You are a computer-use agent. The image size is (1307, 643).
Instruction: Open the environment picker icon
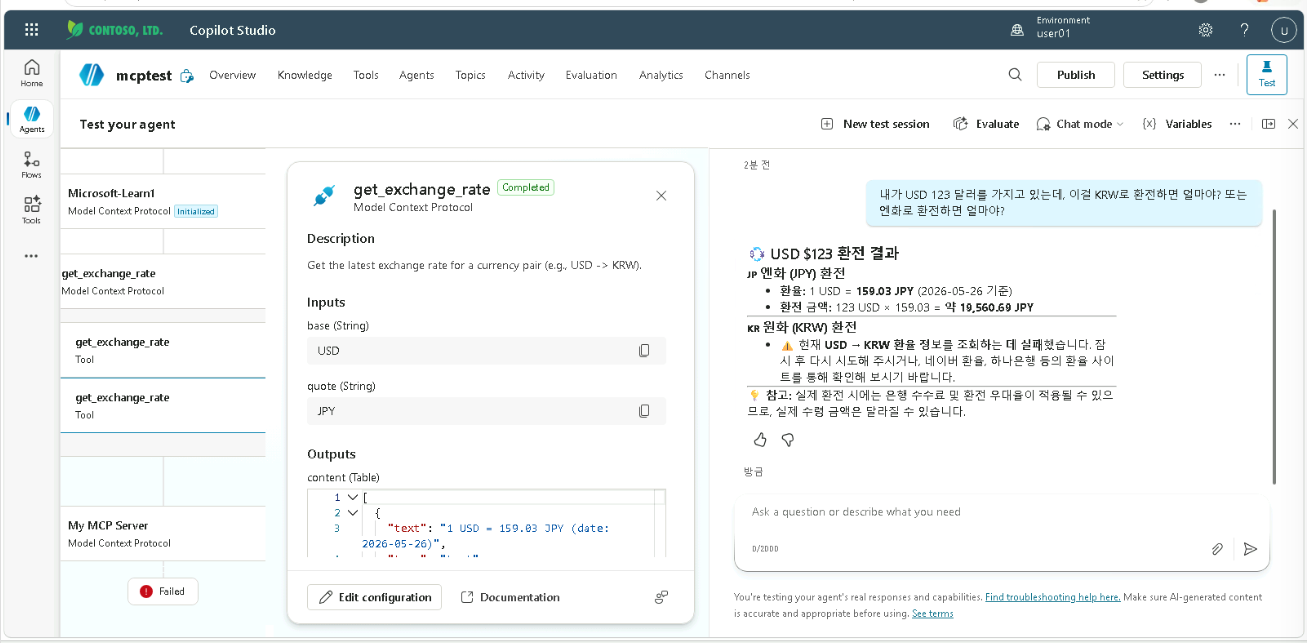pyautogui.click(x=1018, y=30)
